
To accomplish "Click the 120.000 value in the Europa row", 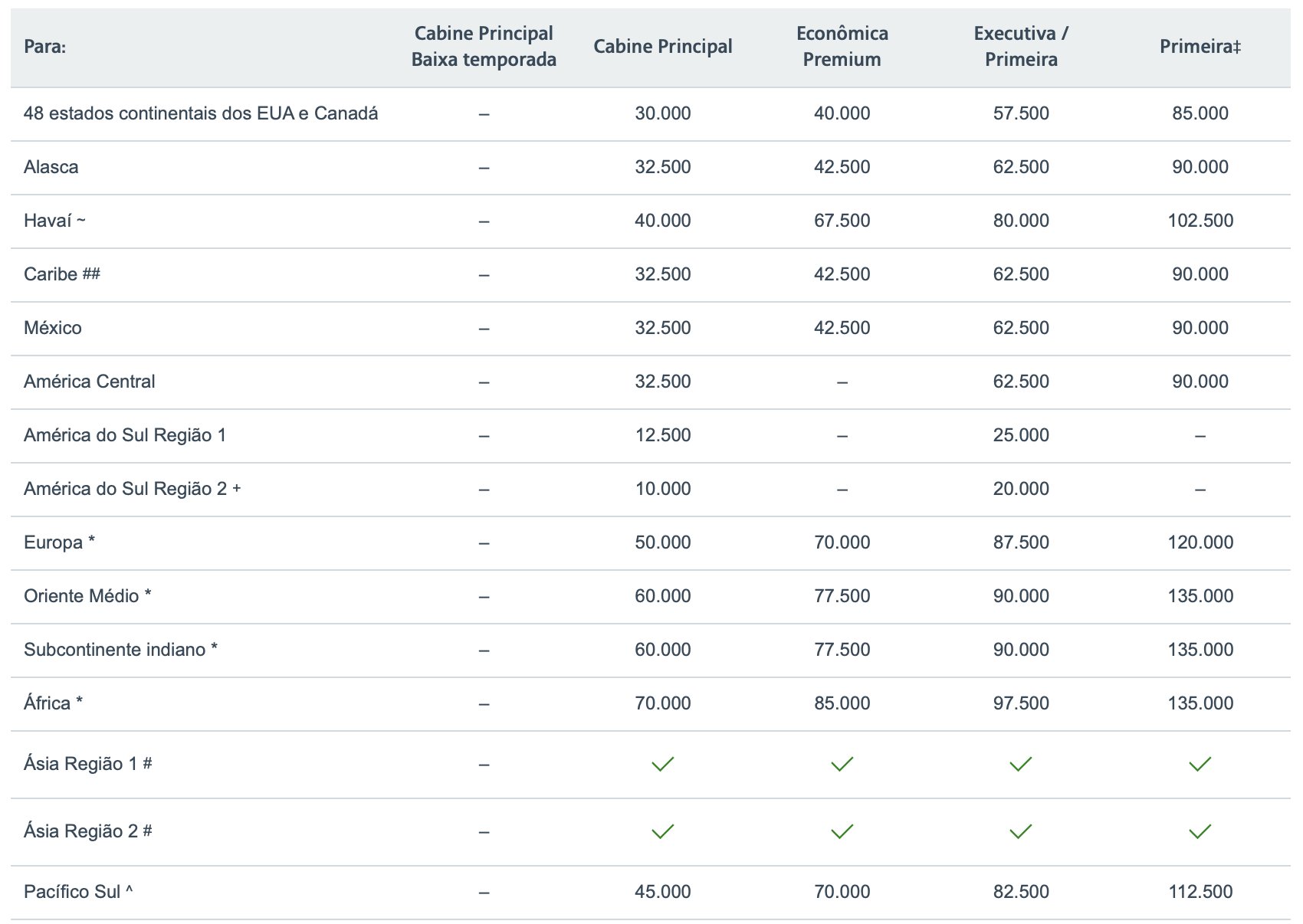I will pyautogui.click(x=1200, y=542).
